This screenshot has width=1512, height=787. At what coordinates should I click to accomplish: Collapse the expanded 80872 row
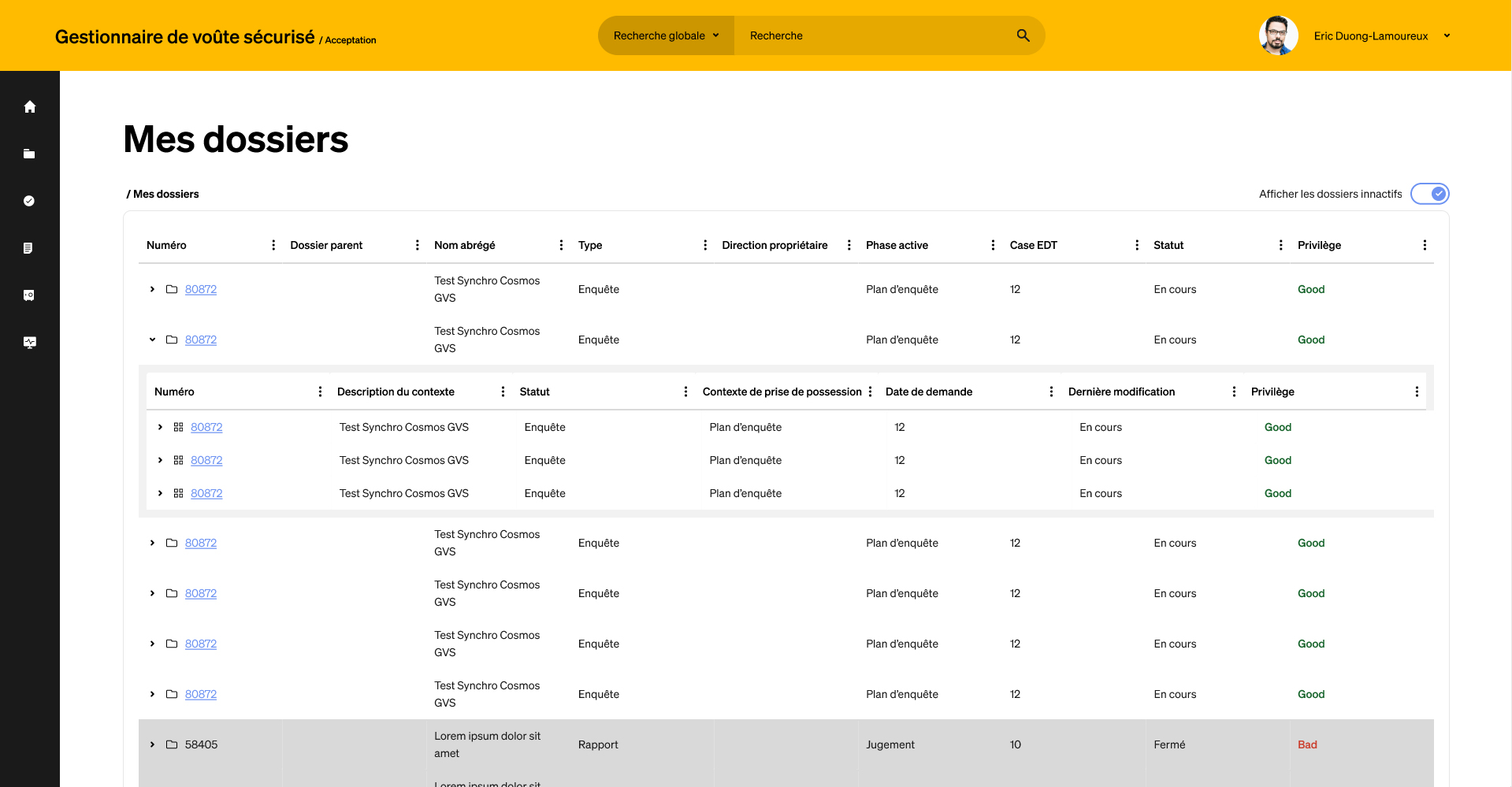pos(151,340)
